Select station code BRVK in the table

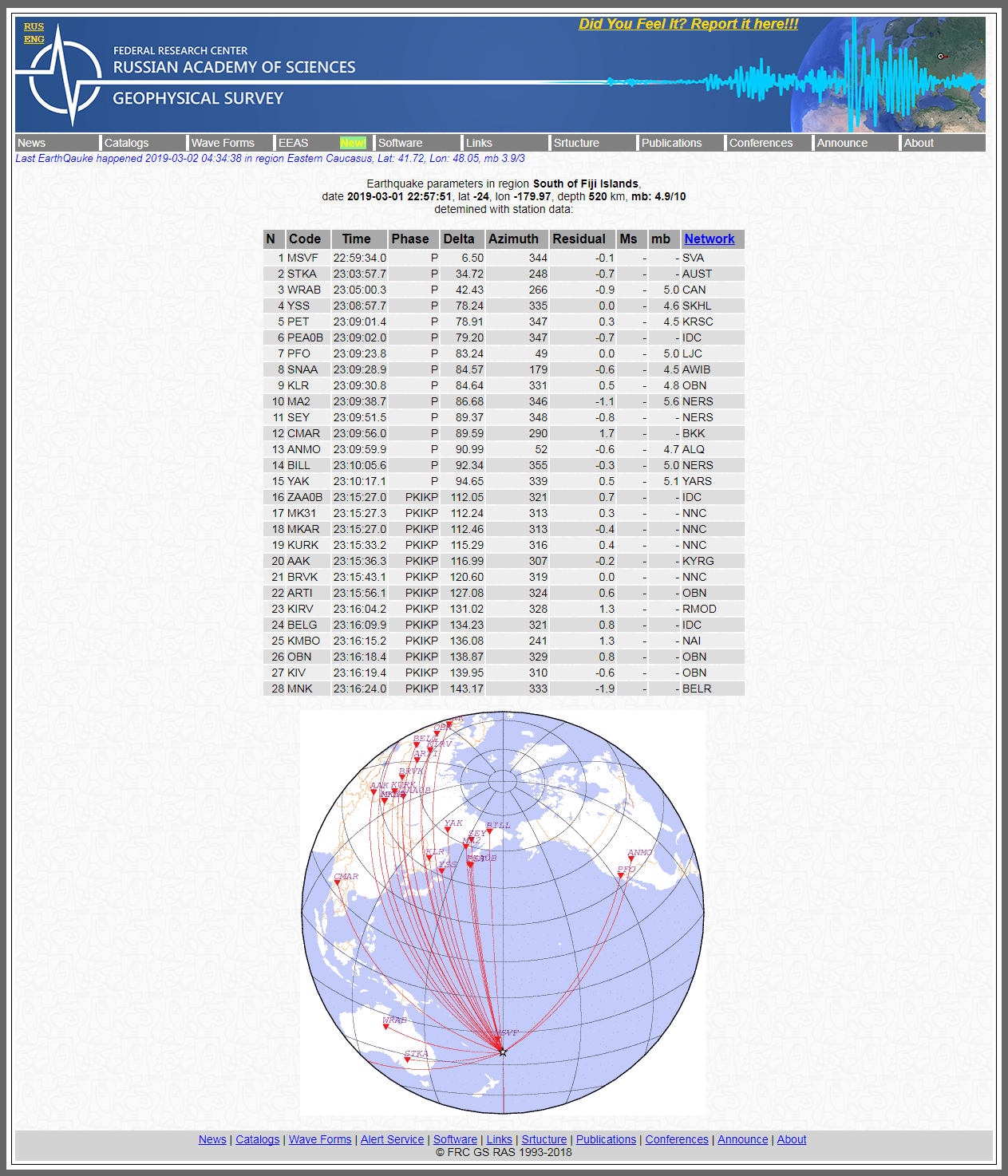click(x=302, y=577)
